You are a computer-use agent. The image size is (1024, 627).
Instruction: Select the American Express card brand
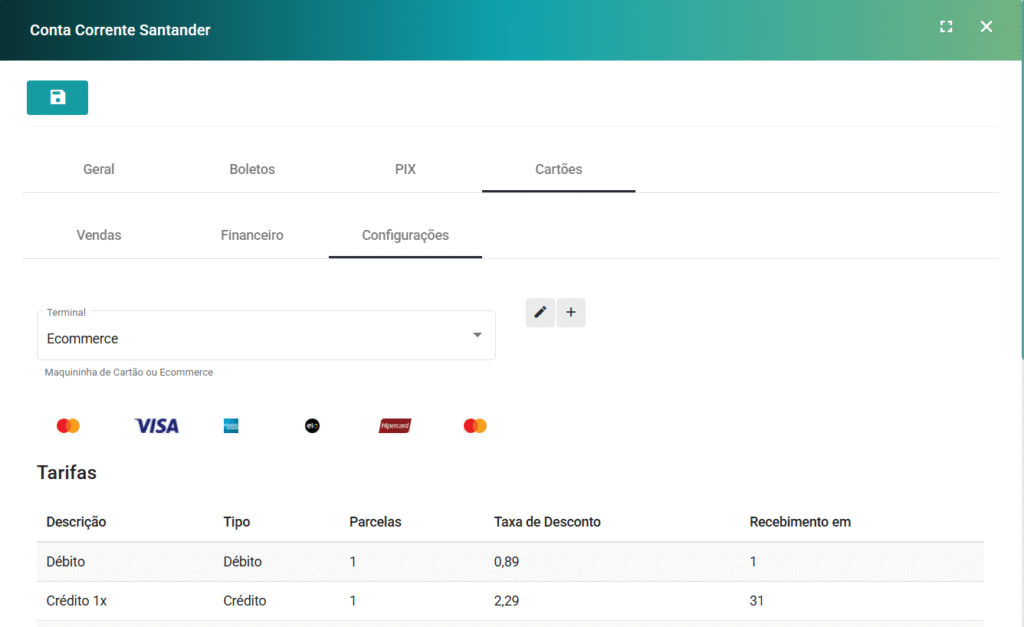pyautogui.click(x=231, y=426)
